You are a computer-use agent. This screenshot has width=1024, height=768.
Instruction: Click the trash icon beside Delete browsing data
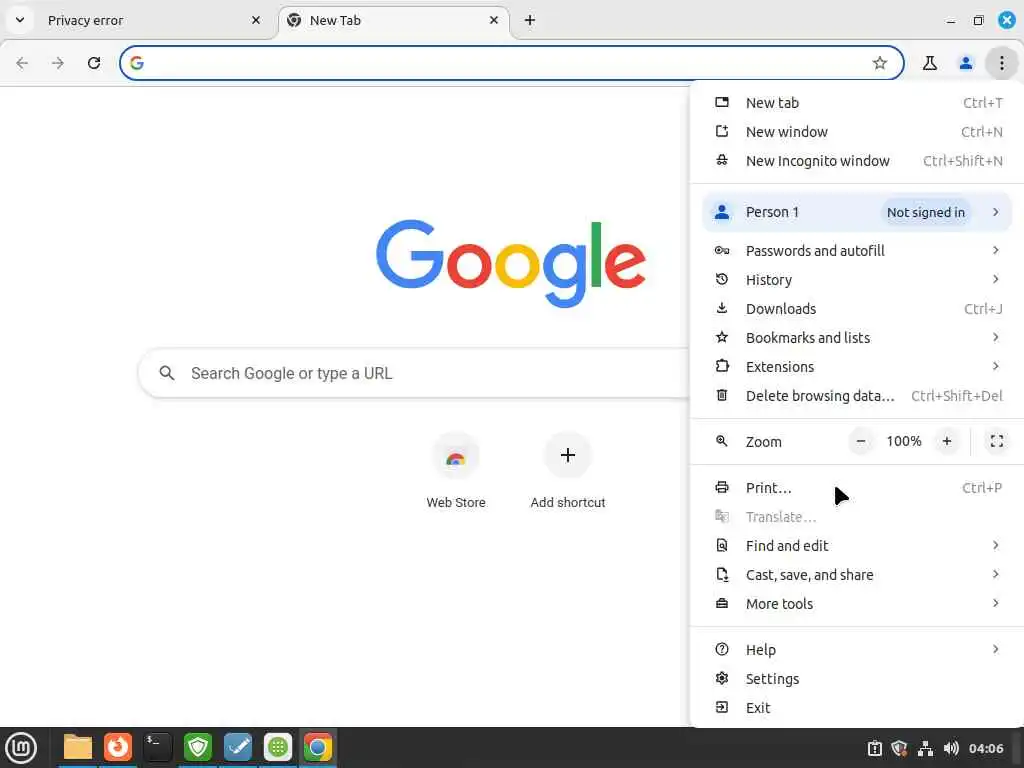point(722,395)
